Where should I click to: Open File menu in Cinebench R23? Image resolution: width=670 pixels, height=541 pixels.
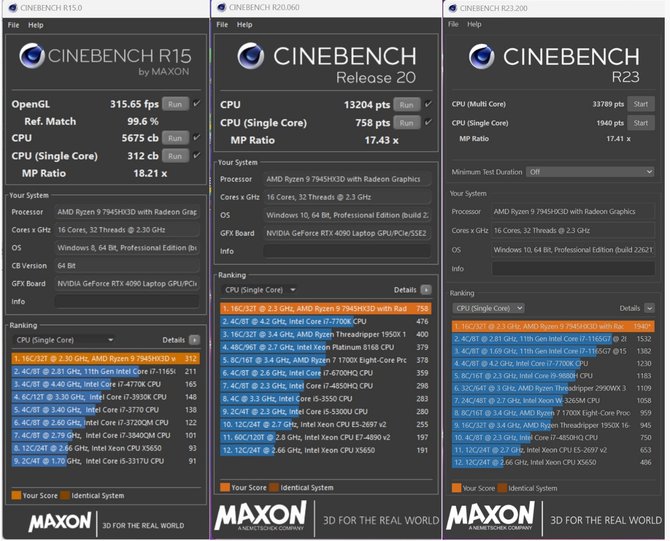[453, 24]
